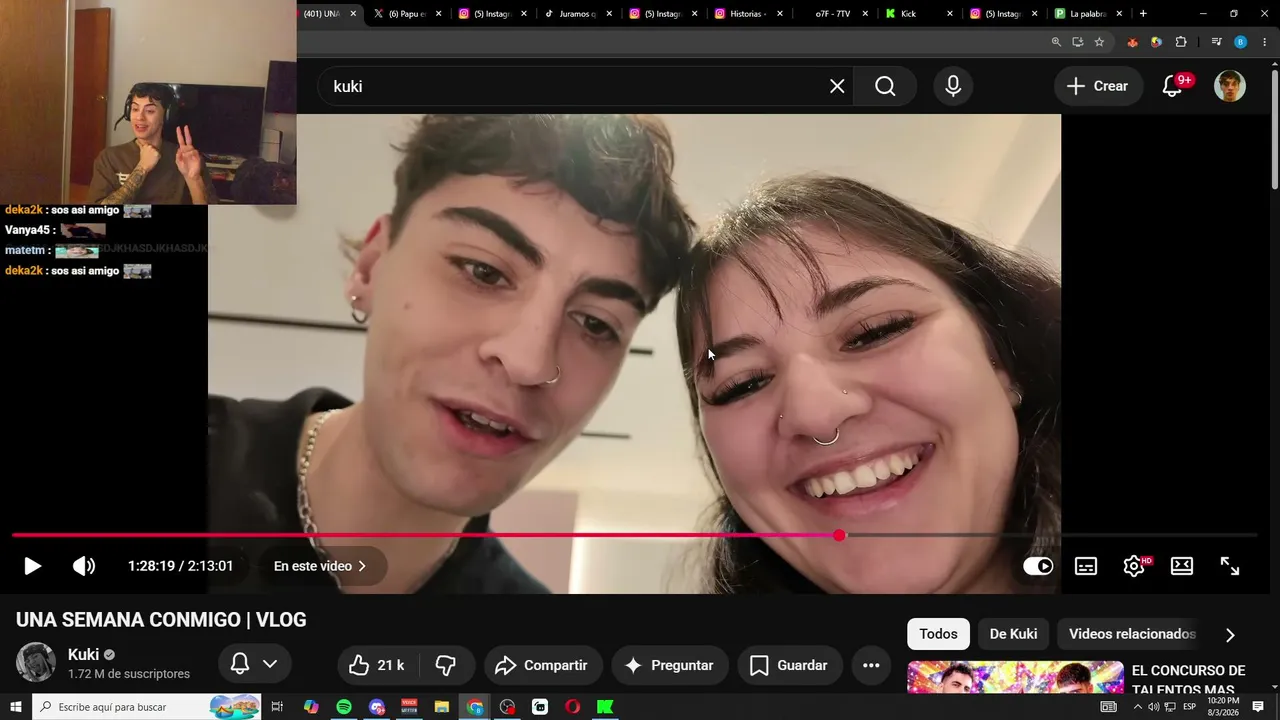Select the Todos filter chip
This screenshot has width=1280, height=720.
pos(938,634)
